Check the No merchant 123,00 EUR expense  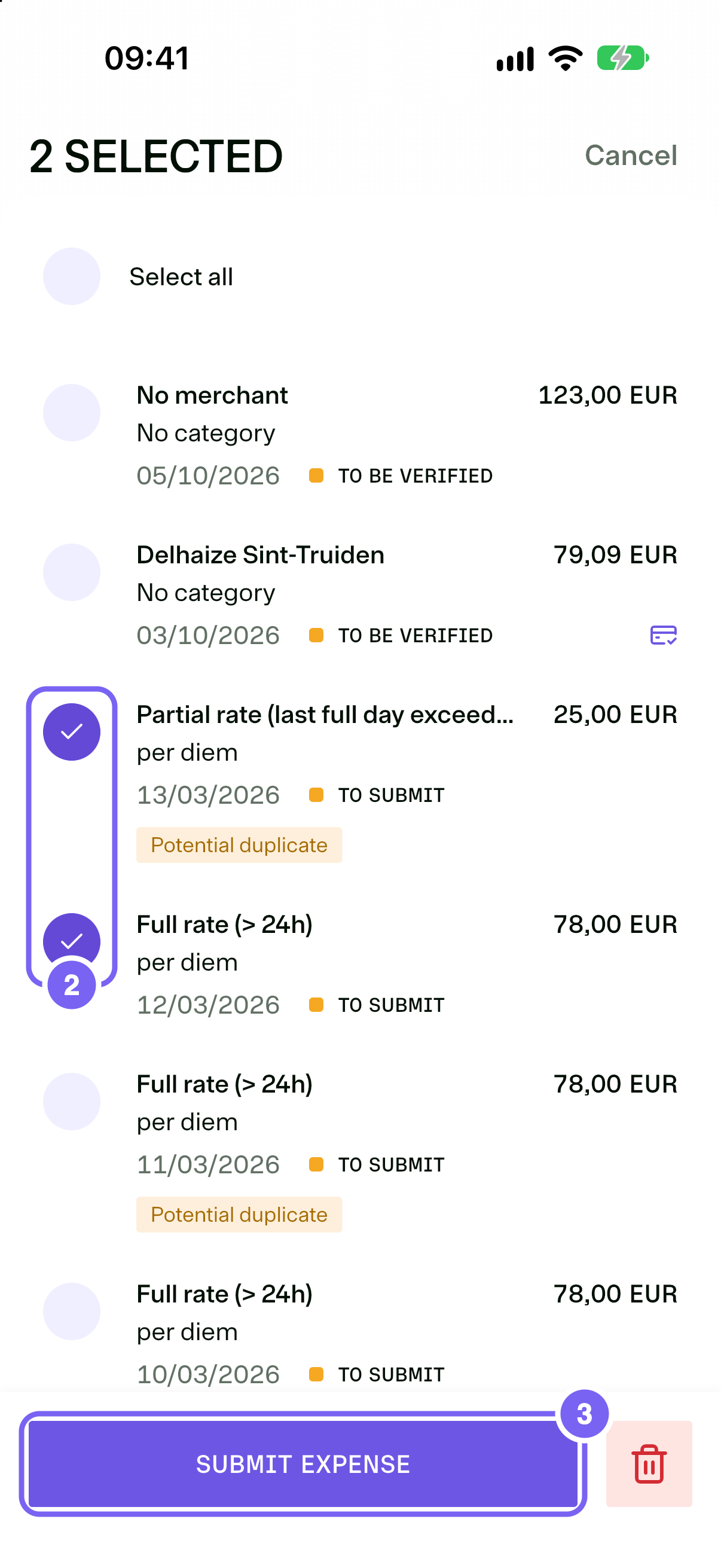(x=72, y=412)
